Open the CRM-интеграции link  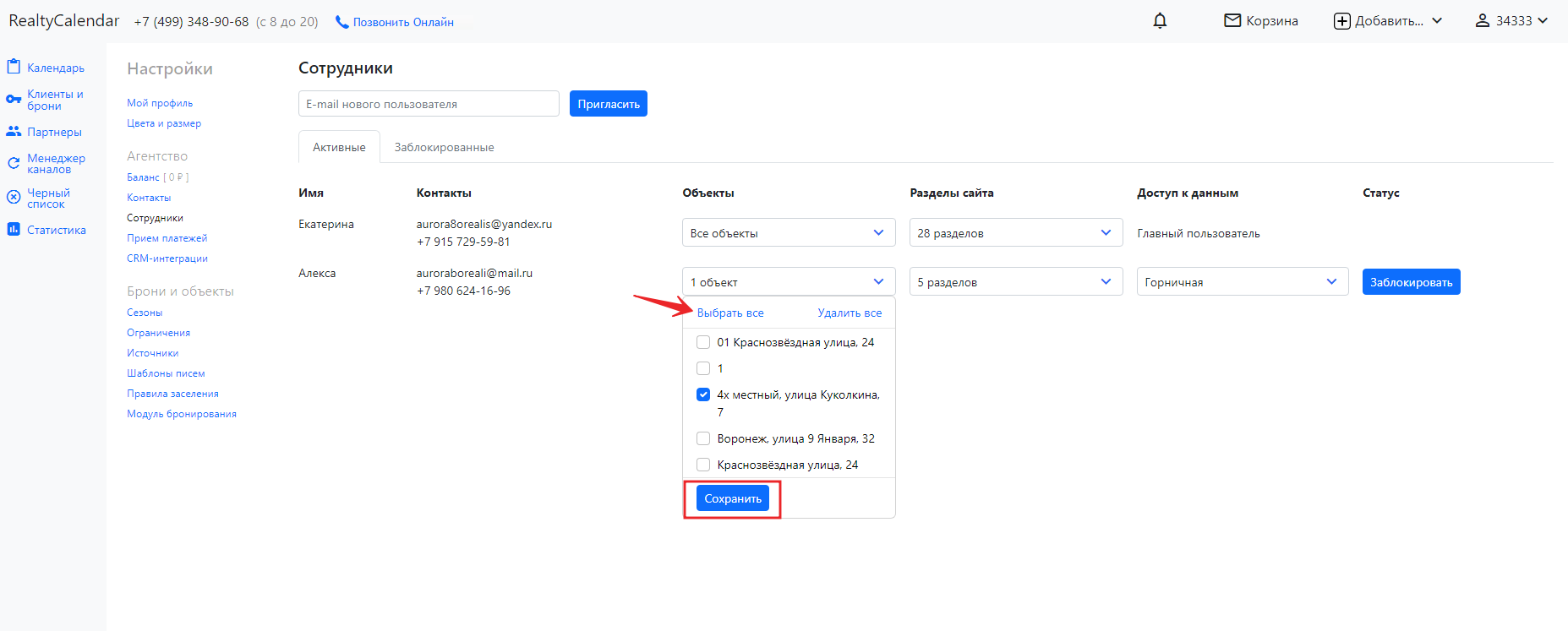pyautogui.click(x=167, y=258)
